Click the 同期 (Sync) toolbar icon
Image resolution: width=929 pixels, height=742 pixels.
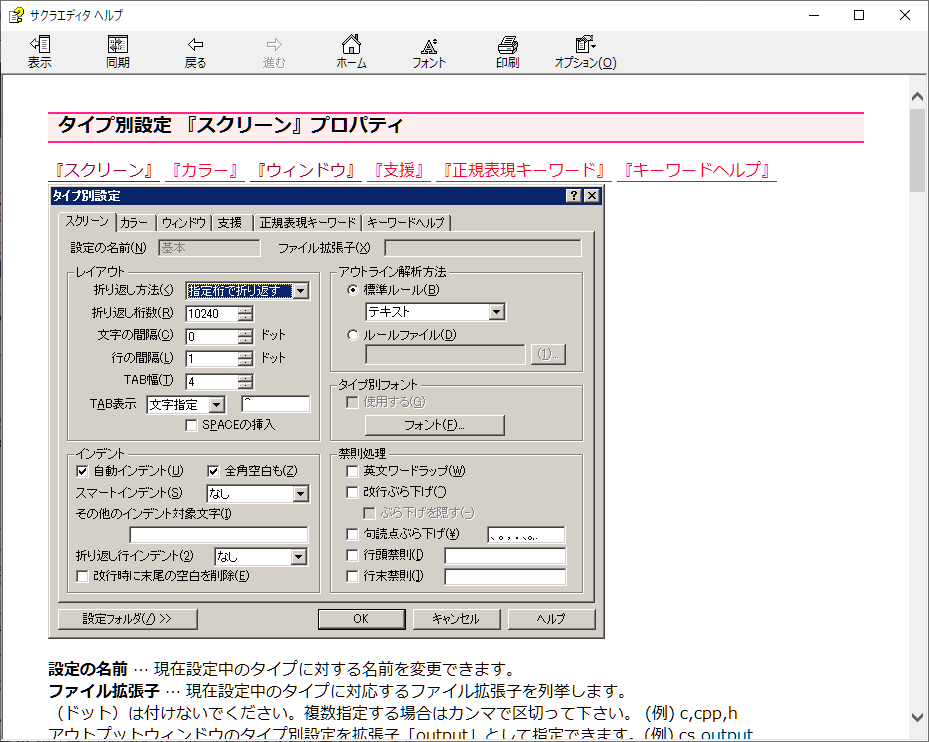[117, 52]
